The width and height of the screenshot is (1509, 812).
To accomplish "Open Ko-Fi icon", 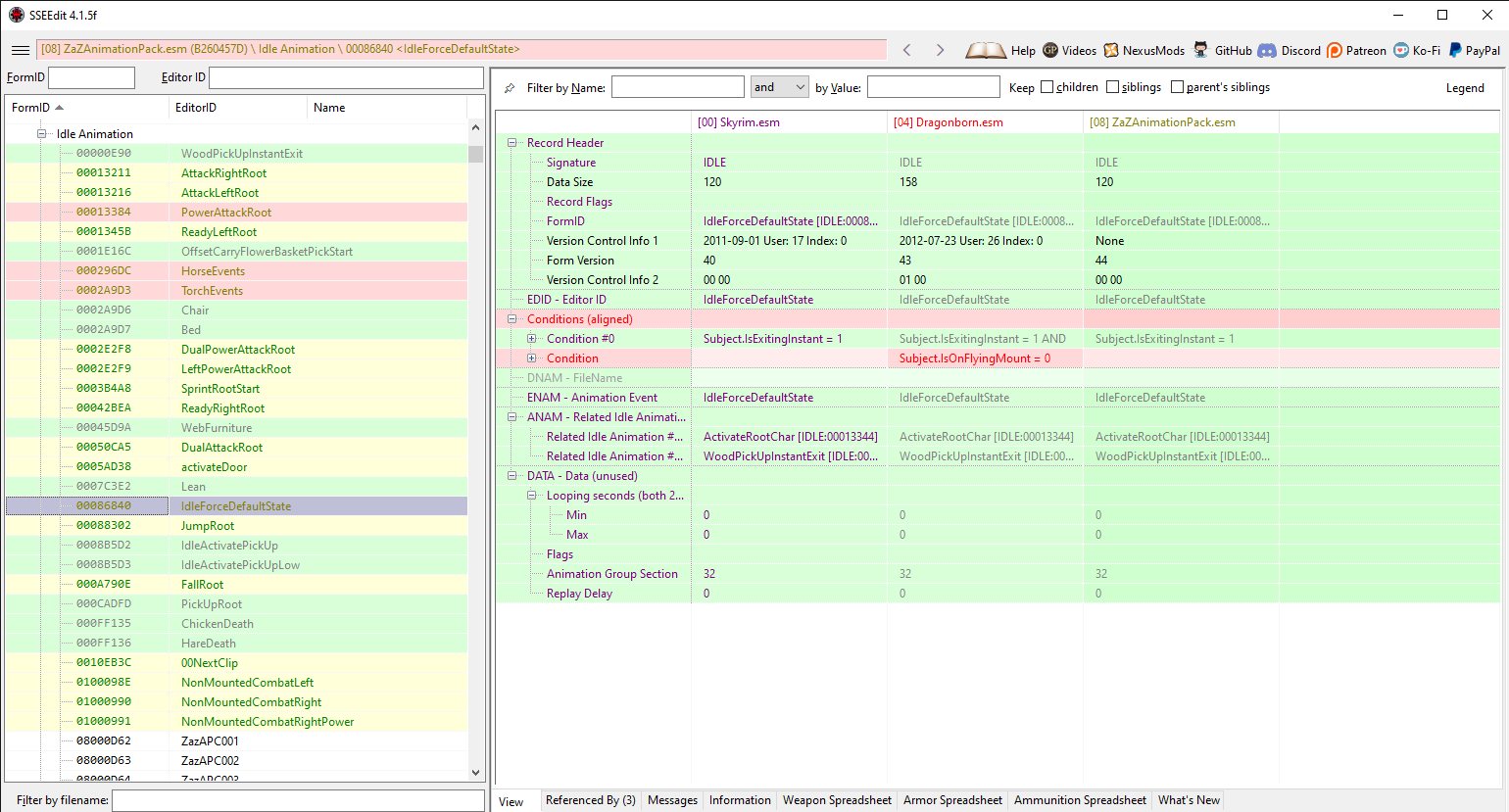I will (1401, 50).
